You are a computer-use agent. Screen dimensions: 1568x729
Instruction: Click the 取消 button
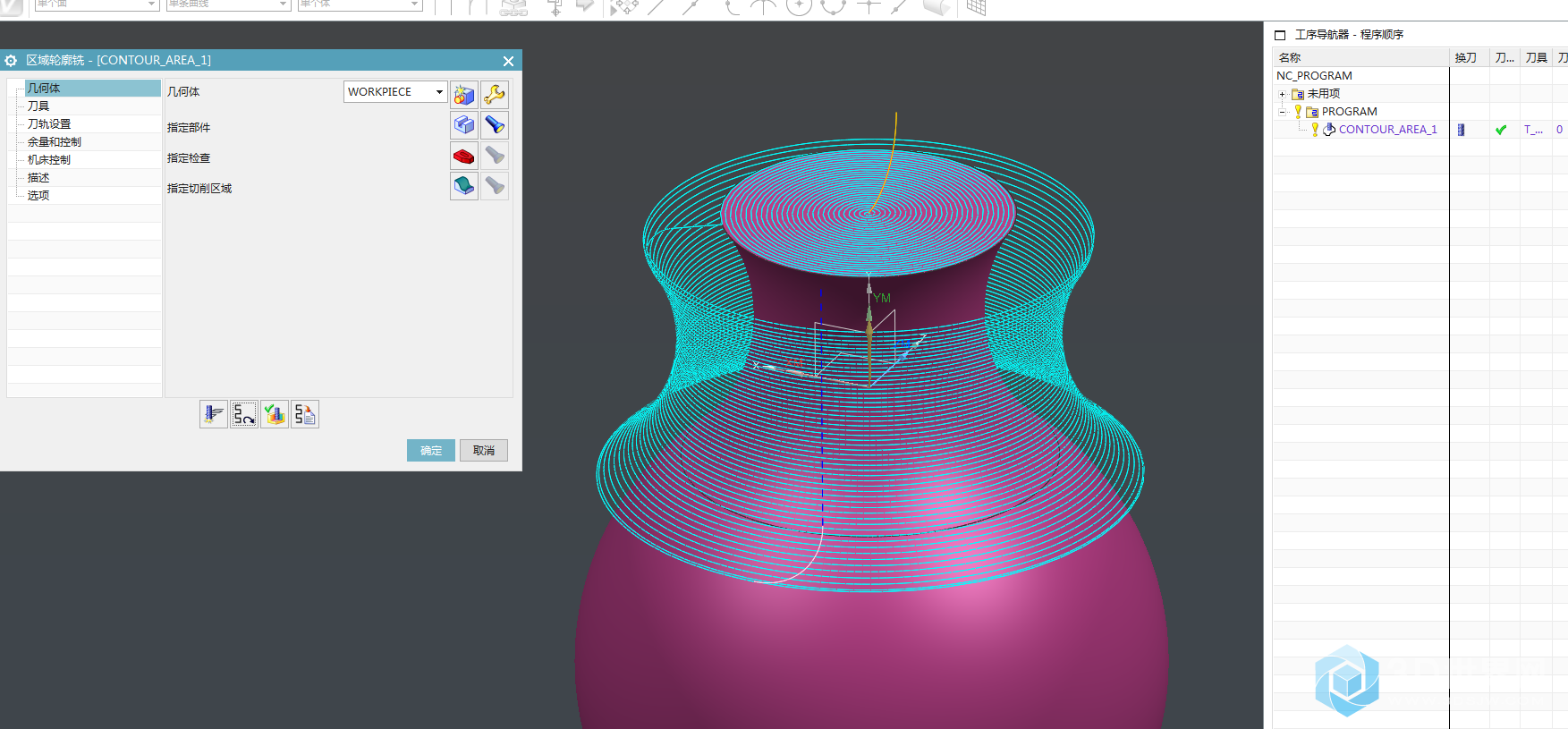click(x=484, y=450)
